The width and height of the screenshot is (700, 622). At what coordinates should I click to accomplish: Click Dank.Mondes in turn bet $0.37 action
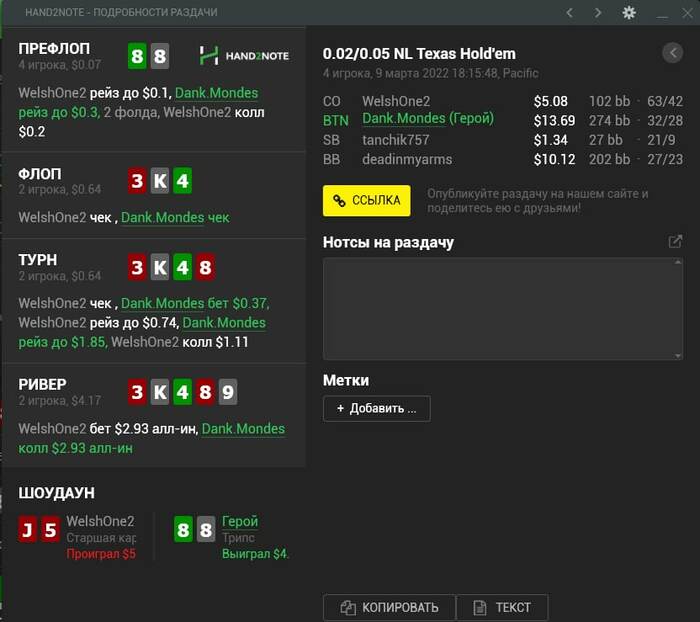[162, 303]
